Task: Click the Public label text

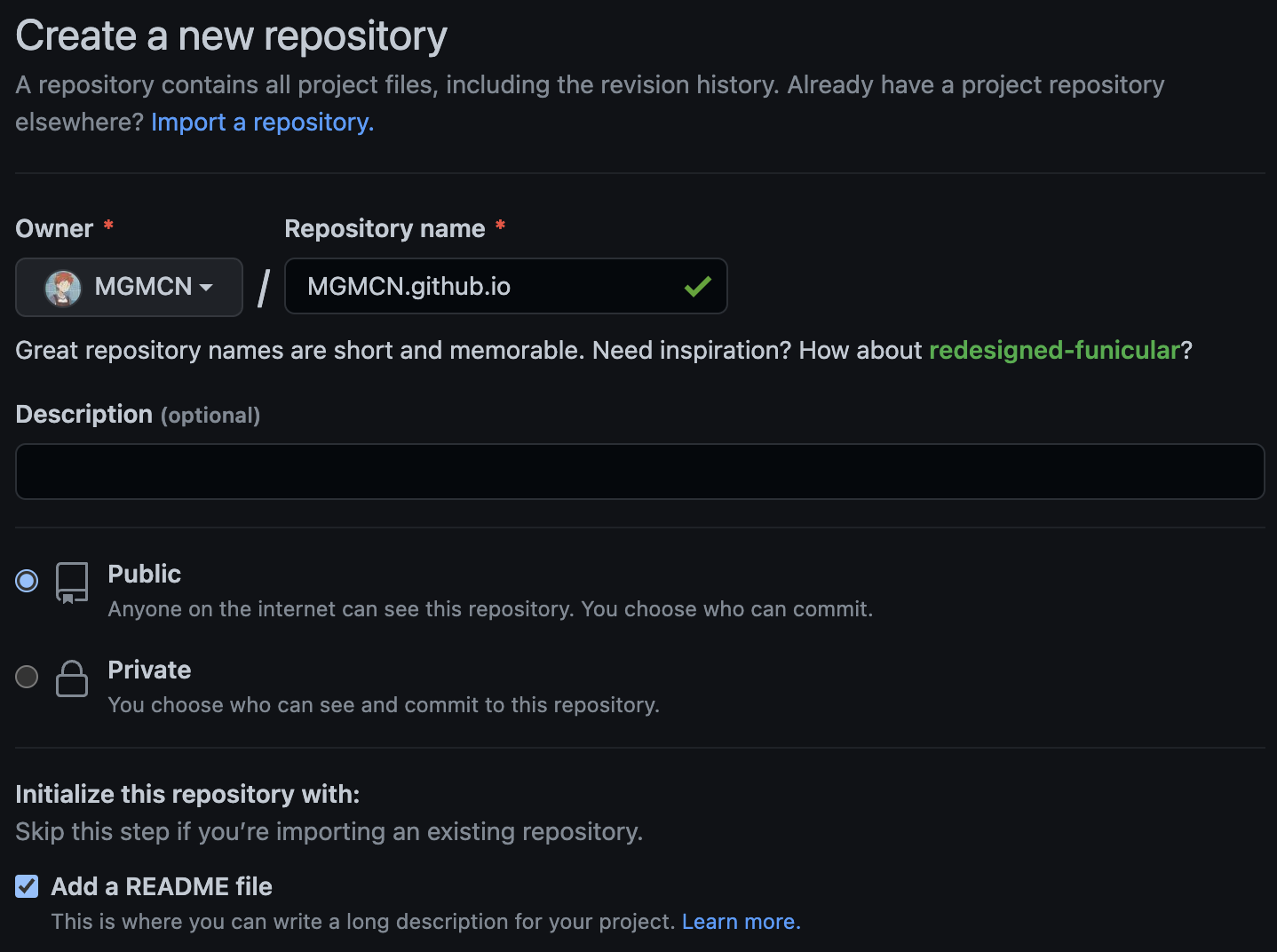Action: [x=144, y=574]
